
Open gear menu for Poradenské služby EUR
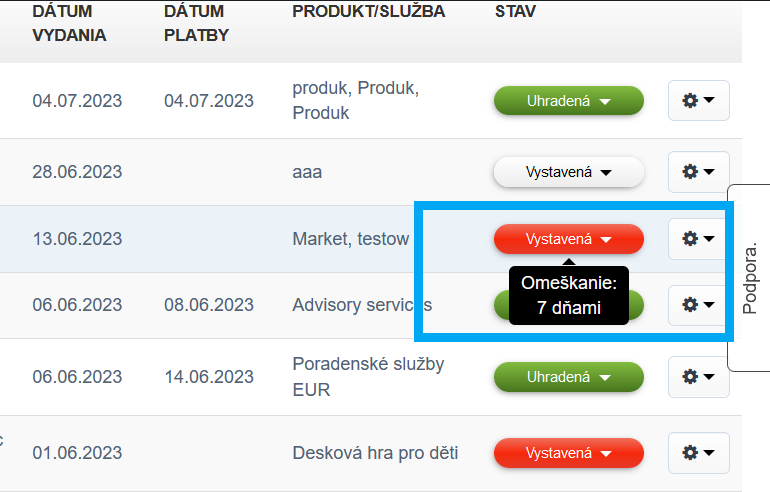coord(698,377)
